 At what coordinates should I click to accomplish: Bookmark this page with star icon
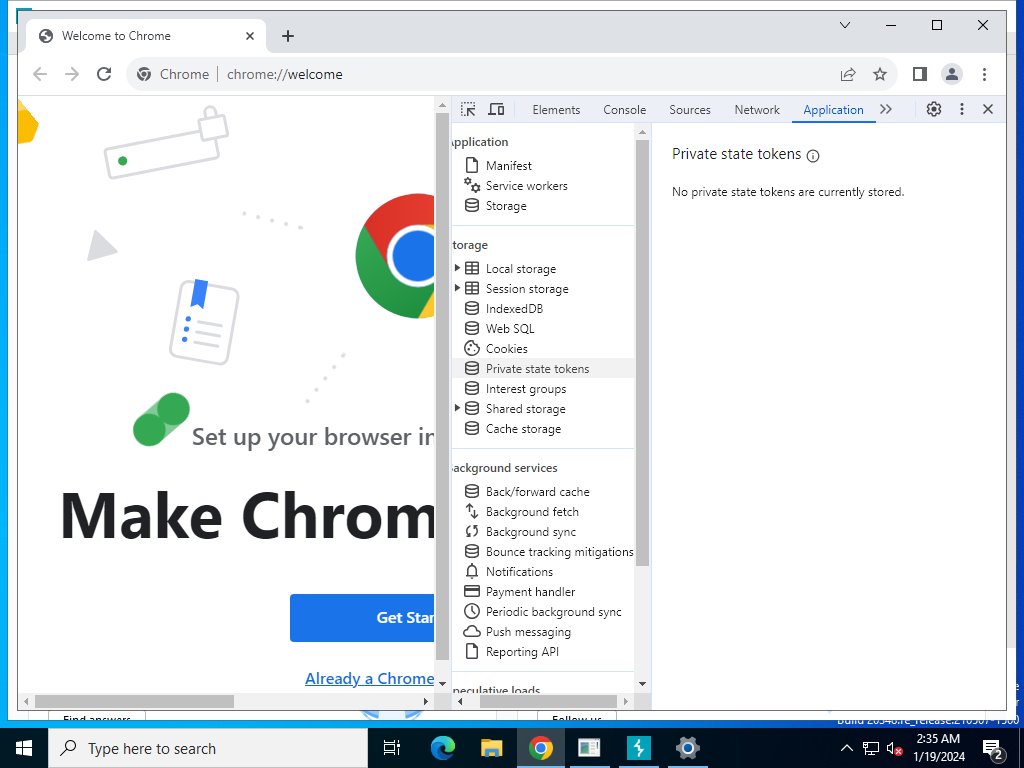coord(880,74)
